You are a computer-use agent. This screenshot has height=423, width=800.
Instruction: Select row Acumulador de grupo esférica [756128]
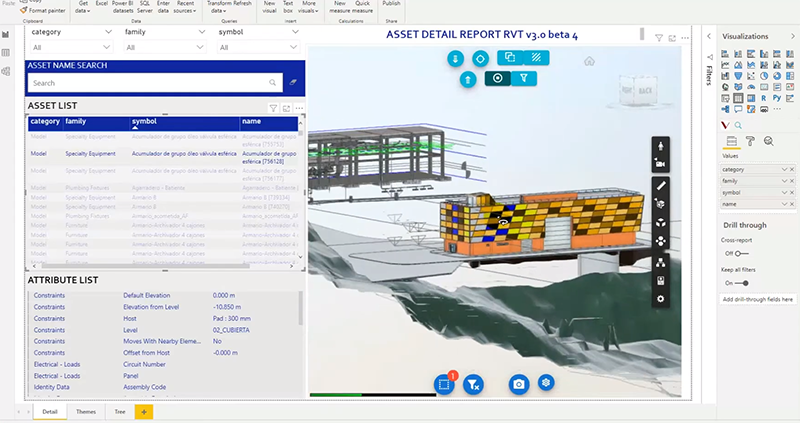(164, 157)
